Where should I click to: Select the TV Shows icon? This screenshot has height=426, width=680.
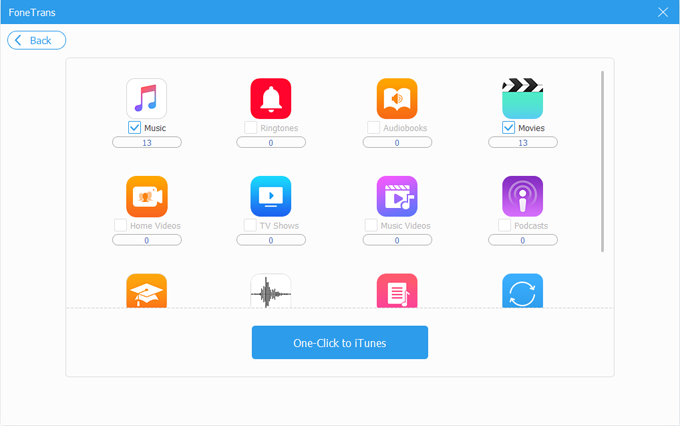click(x=270, y=196)
